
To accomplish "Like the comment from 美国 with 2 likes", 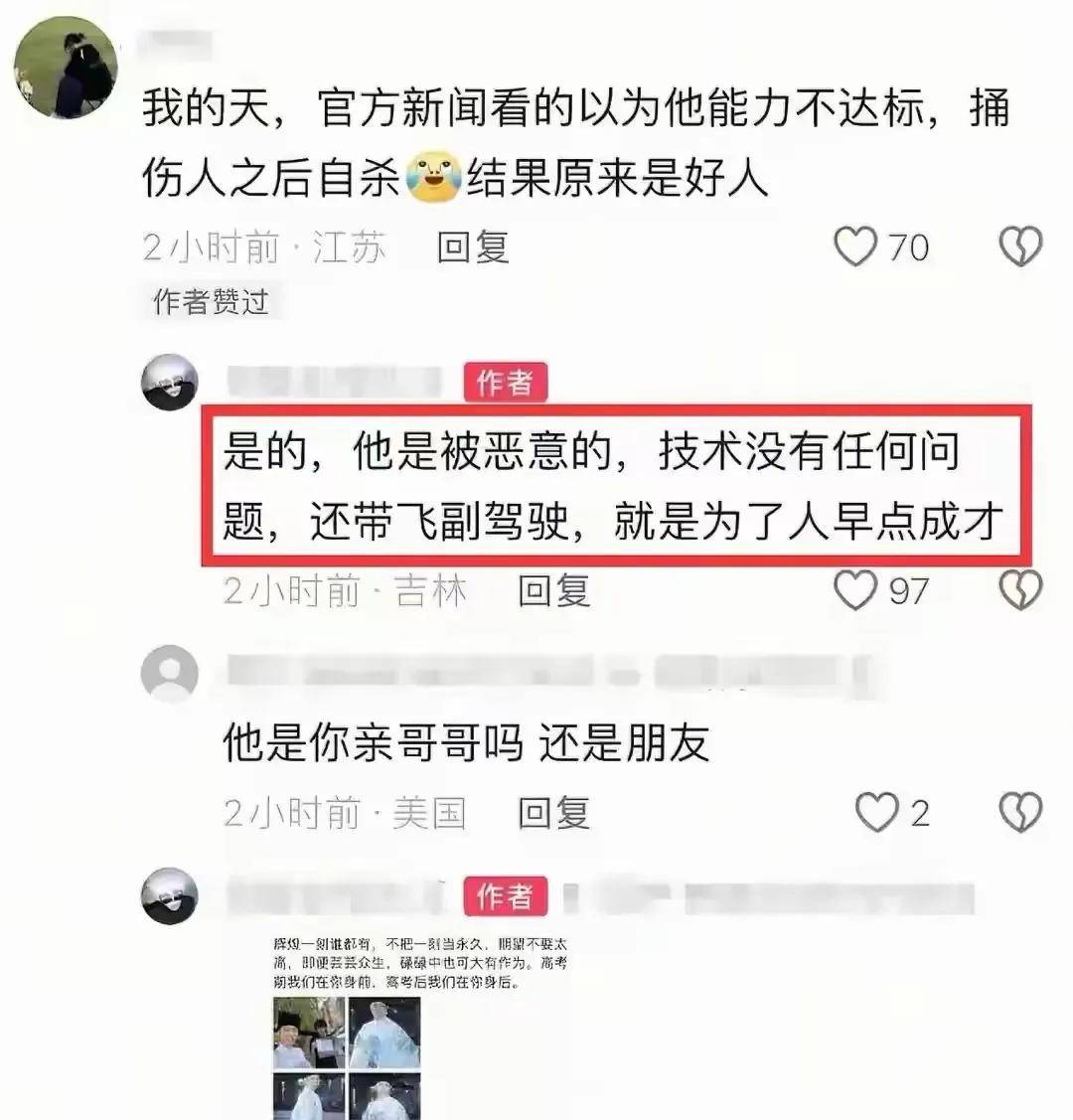I will (x=876, y=813).
